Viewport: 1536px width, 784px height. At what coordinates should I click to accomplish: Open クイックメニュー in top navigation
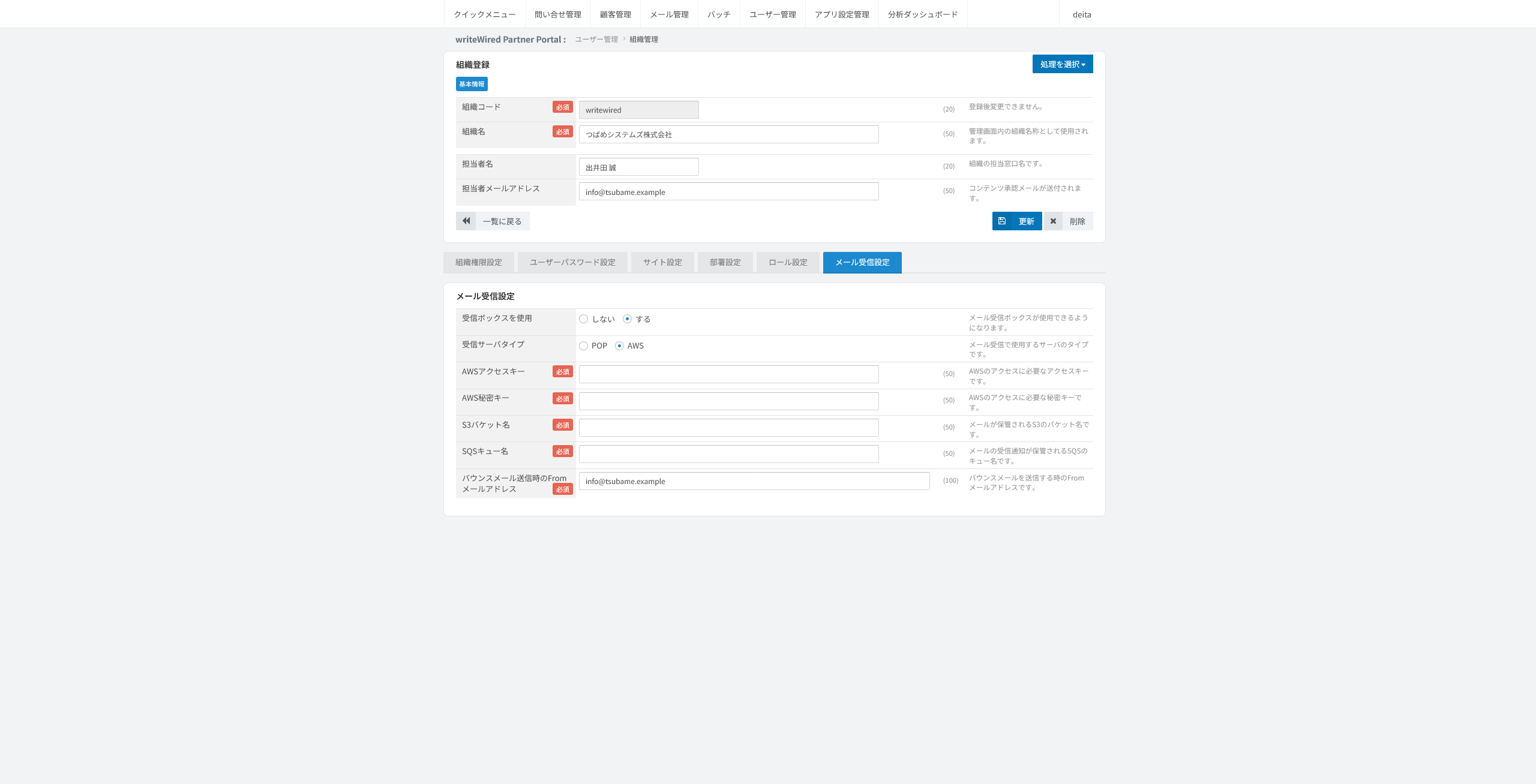click(x=485, y=14)
